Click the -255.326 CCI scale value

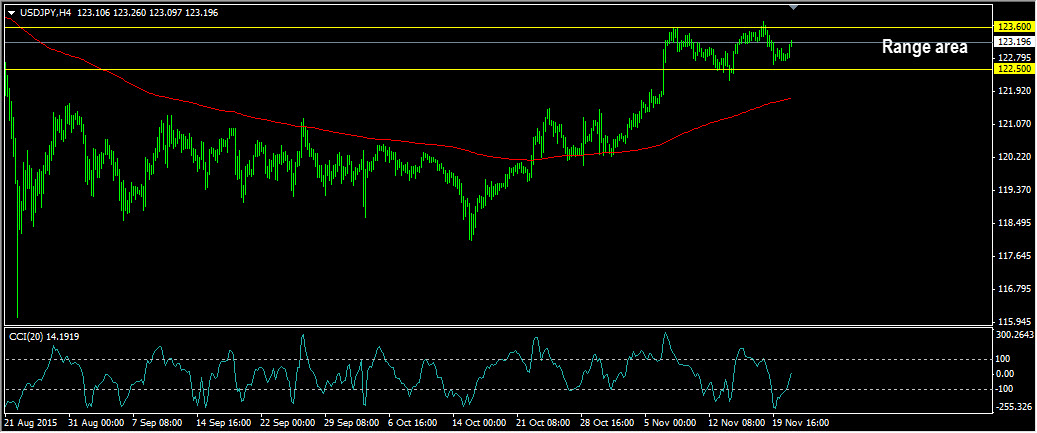[x=1015, y=406]
